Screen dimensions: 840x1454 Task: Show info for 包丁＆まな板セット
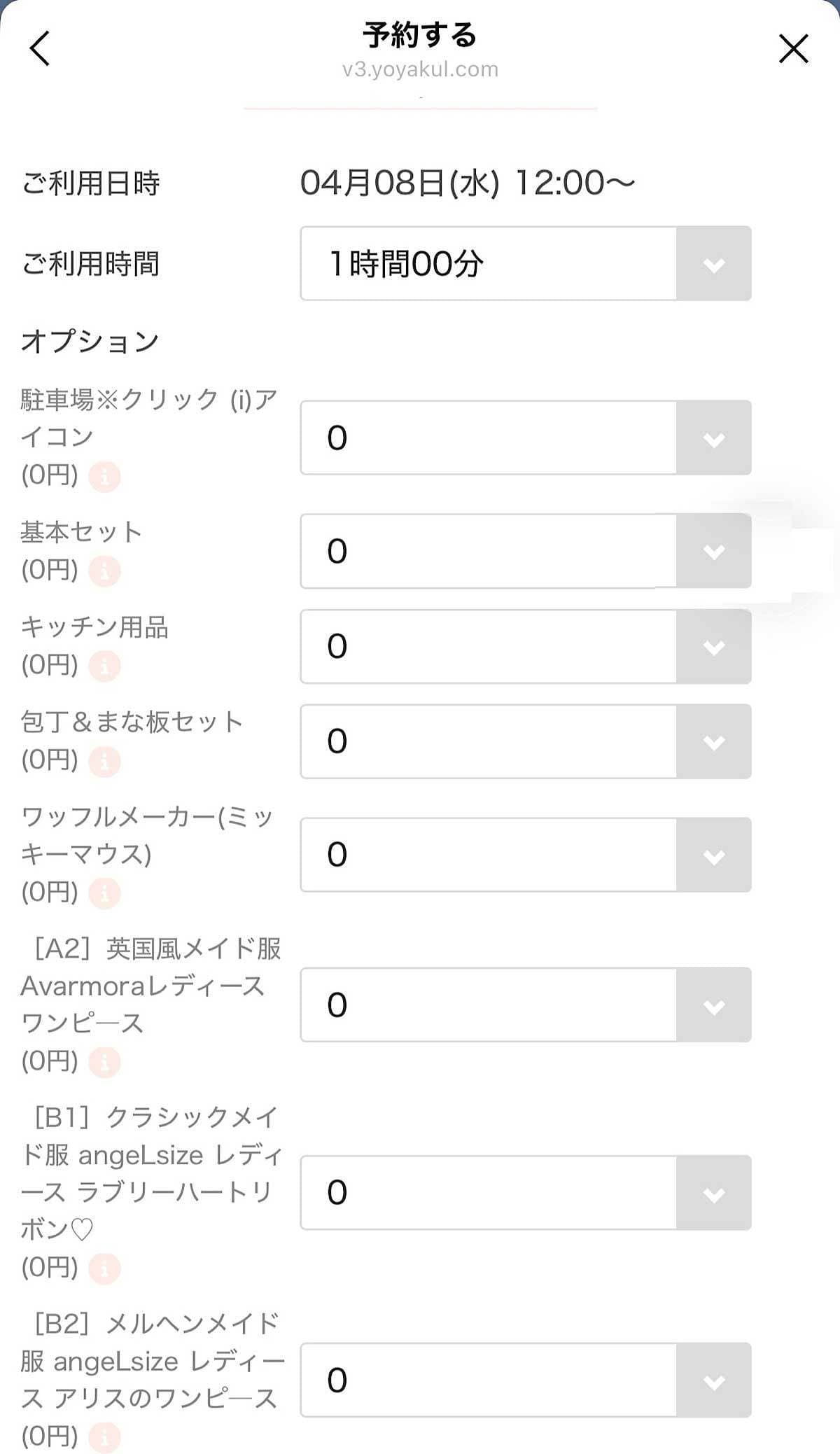[x=104, y=760]
